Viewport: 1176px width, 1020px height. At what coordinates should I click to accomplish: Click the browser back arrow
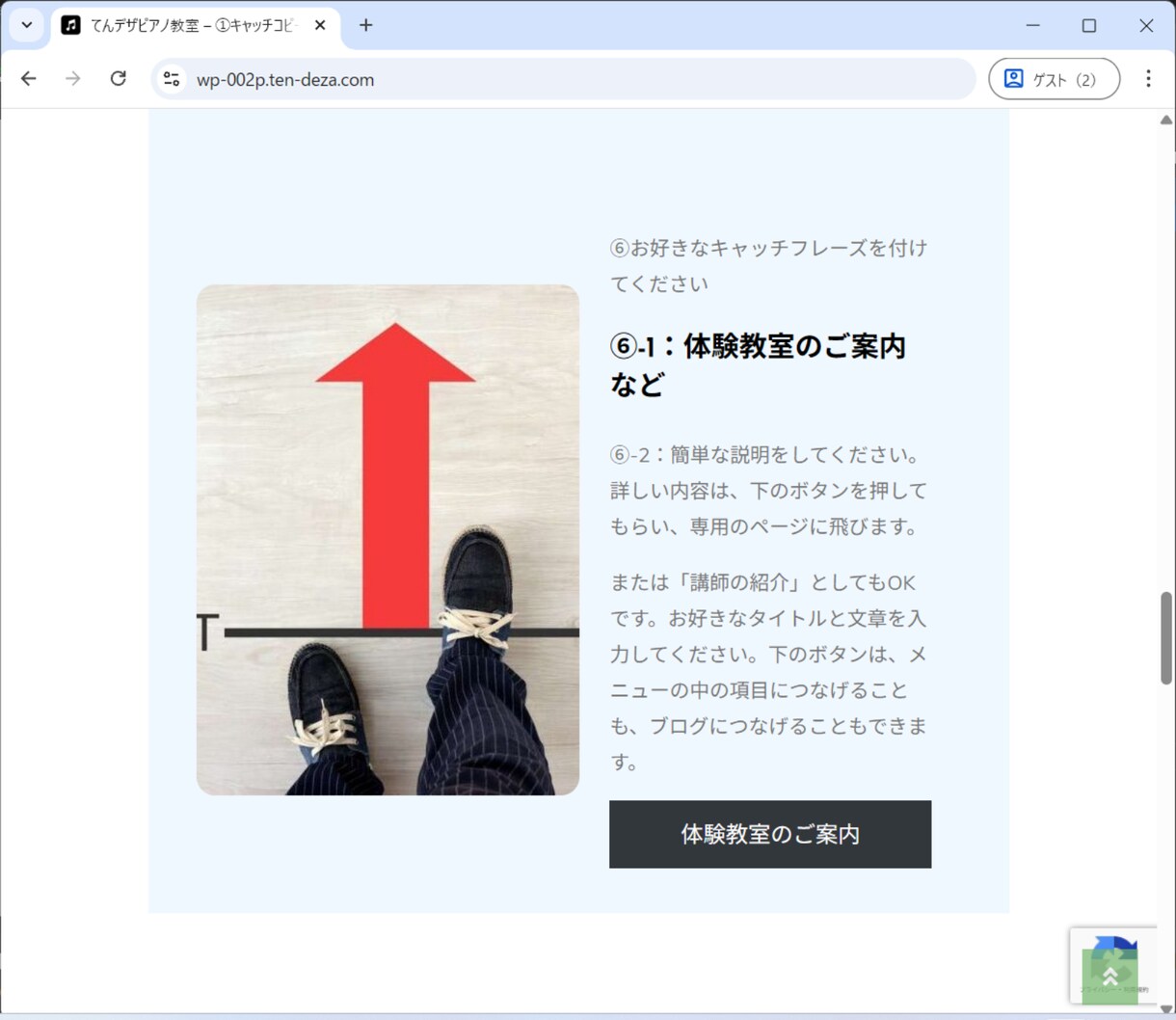tap(29, 79)
